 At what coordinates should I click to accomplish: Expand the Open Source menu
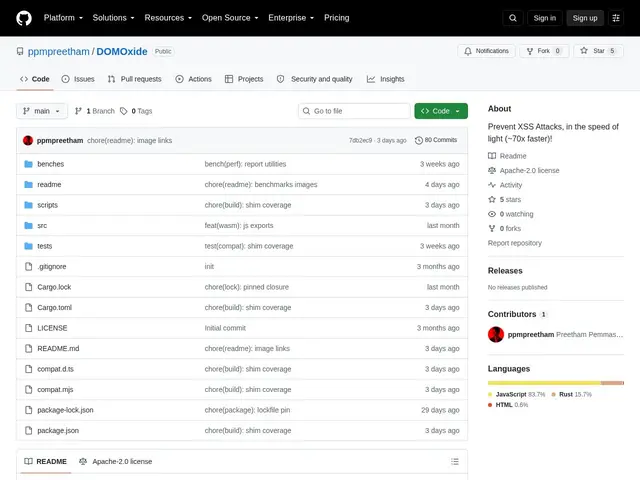pyautogui.click(x=230, y=18)
